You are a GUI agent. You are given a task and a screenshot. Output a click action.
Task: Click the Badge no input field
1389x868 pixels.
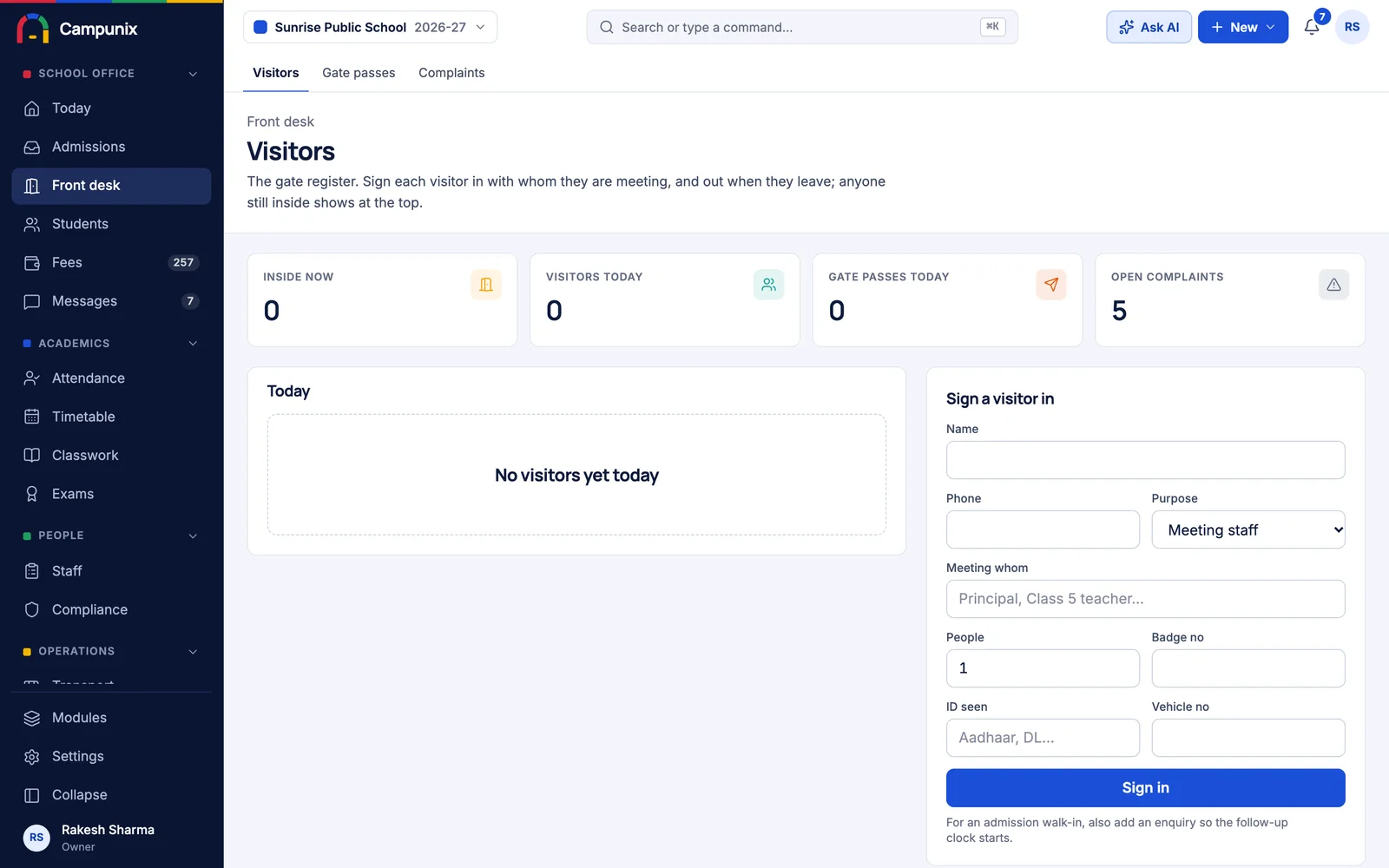1248,668
